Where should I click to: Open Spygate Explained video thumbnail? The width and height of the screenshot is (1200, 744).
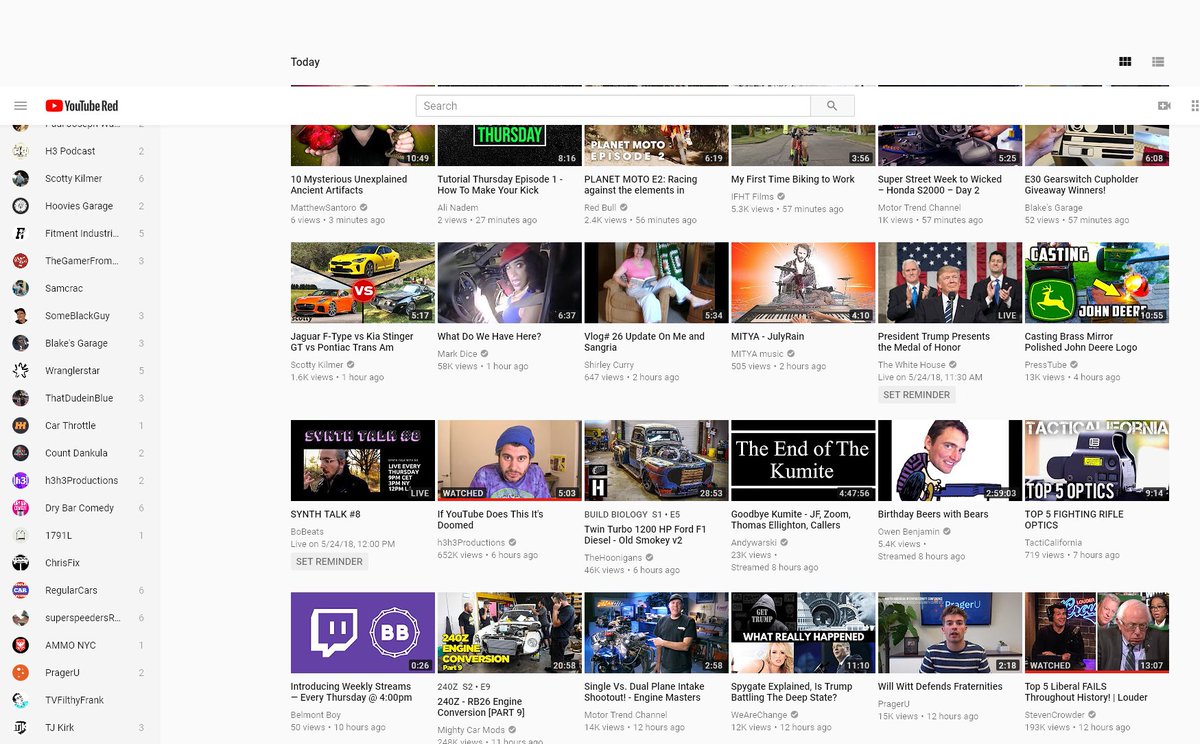(x=803, y=632)
